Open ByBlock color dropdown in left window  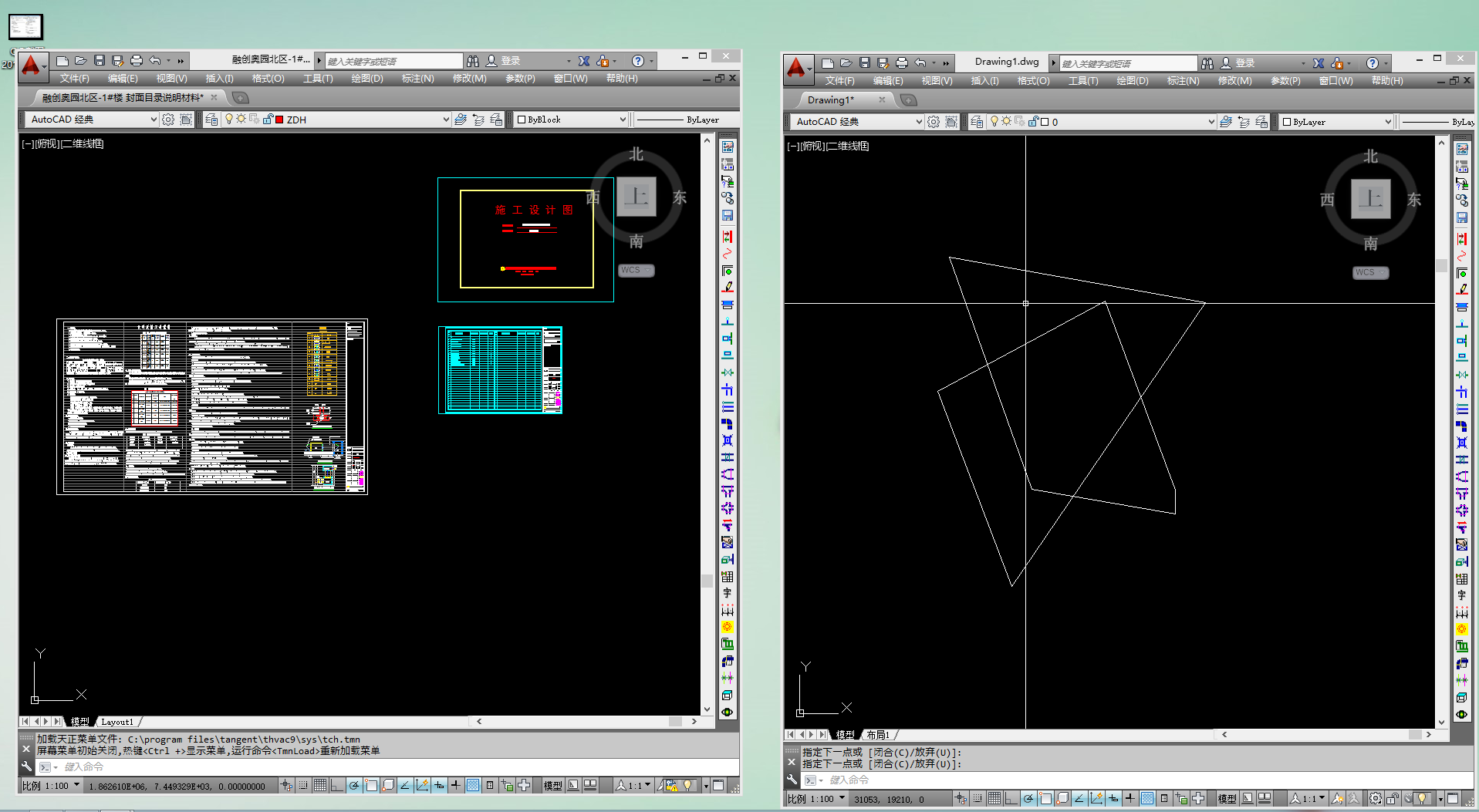(623, 120)
